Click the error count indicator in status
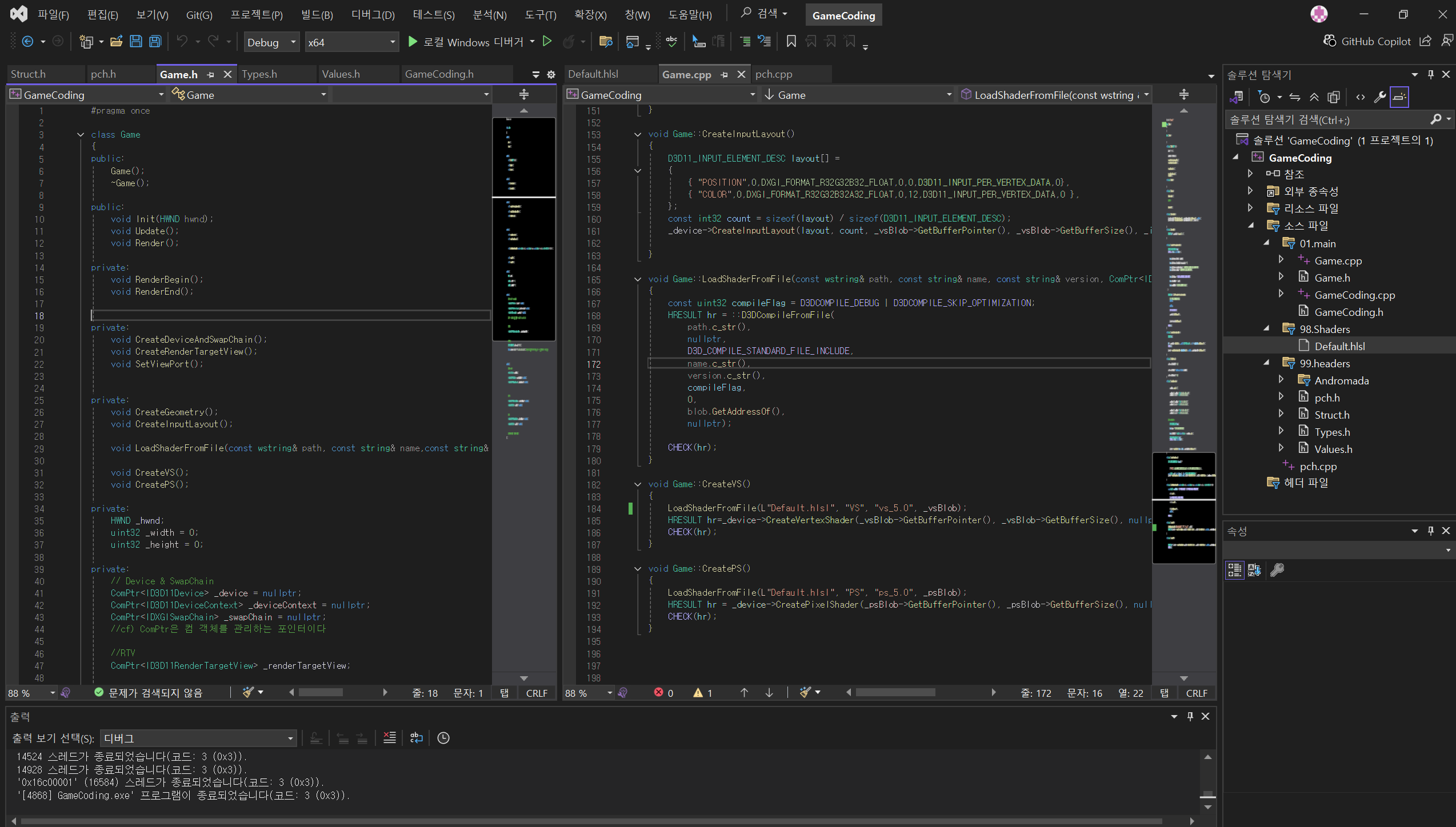The height and width of the screenshot is (827, 1456). point(663,693)
